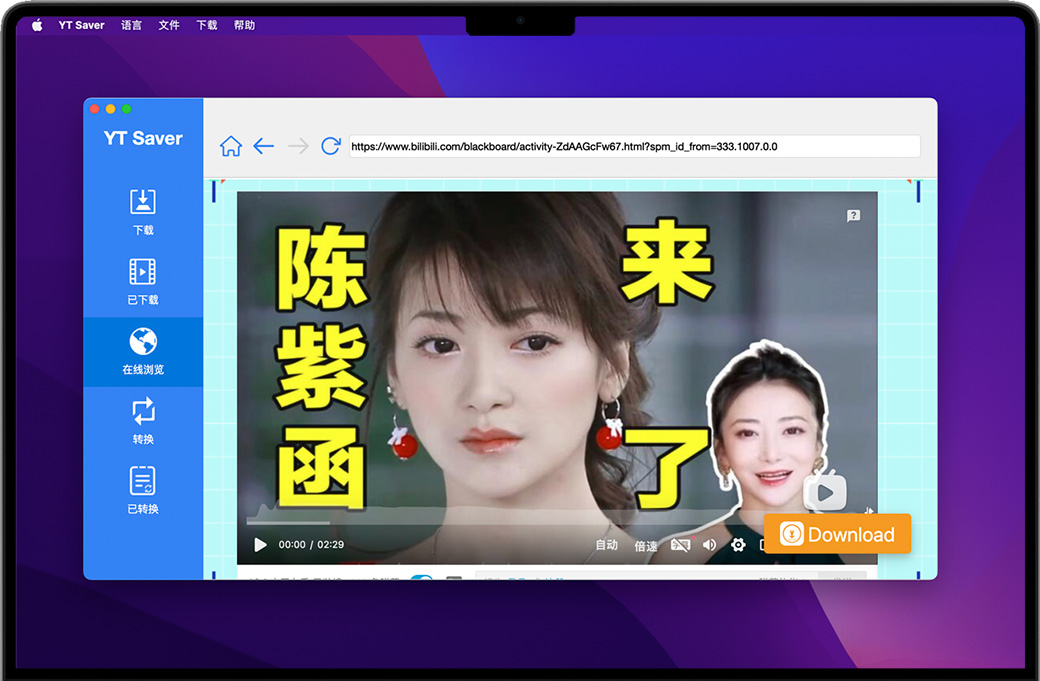
Task: Open the 转换 convert section
Action: pos(143,421)
